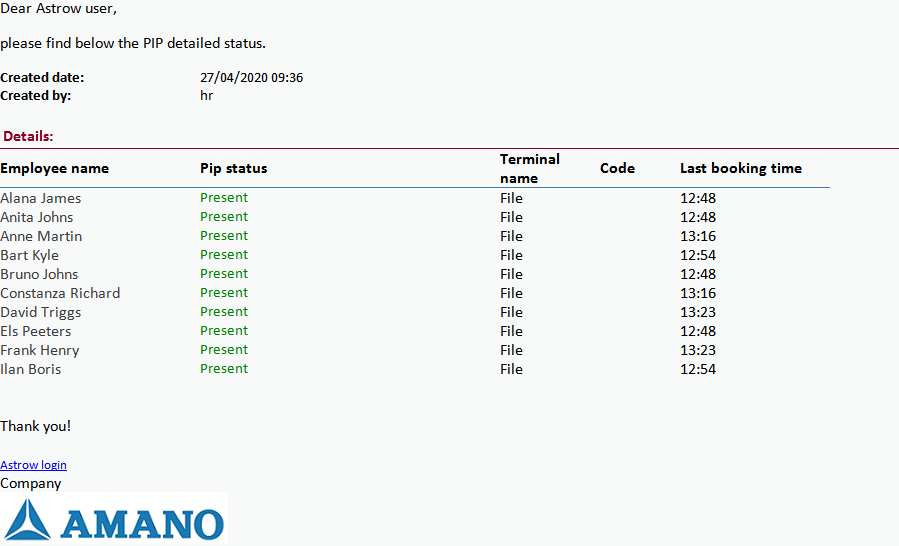Click Bruno Johns' last booking time
The width and height of the screenshot is (899, 546).
click(697, 274)
